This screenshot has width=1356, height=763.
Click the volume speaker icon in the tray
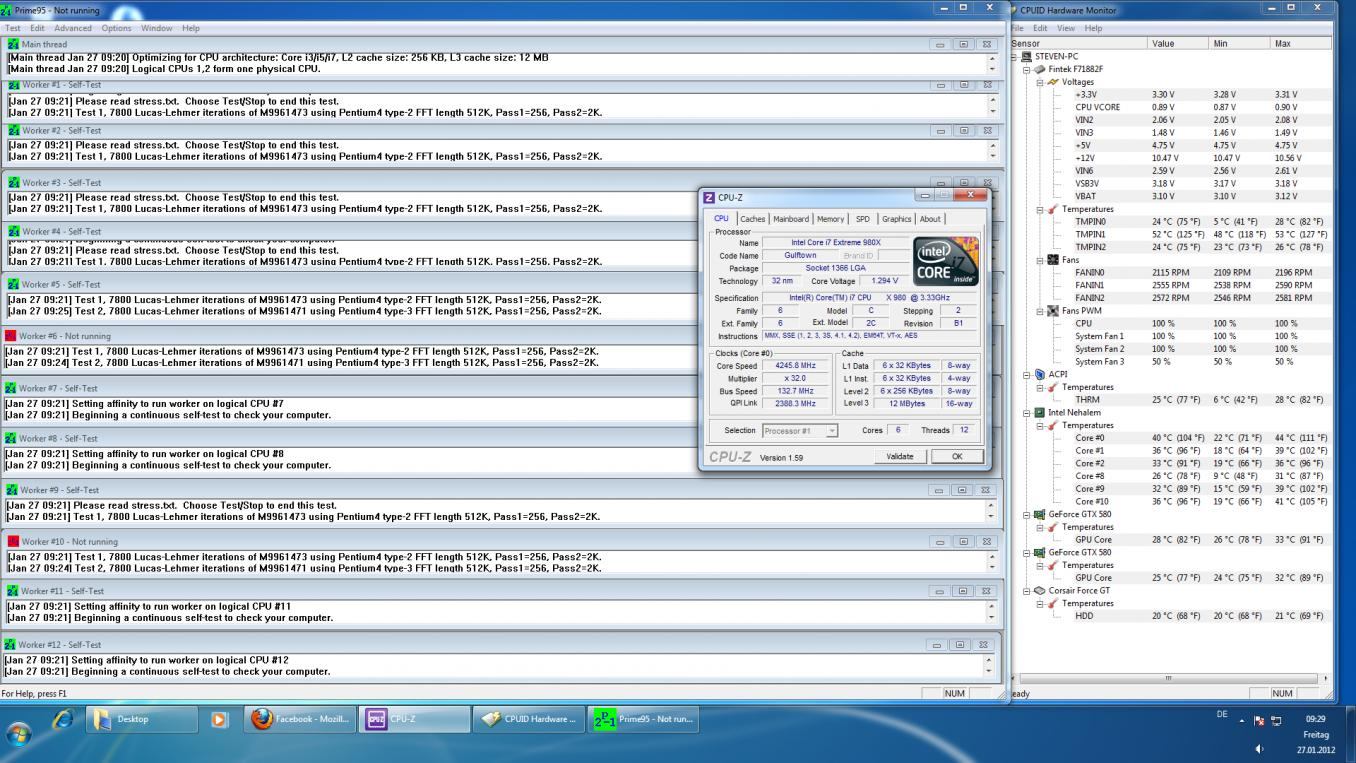[1258, 748]
